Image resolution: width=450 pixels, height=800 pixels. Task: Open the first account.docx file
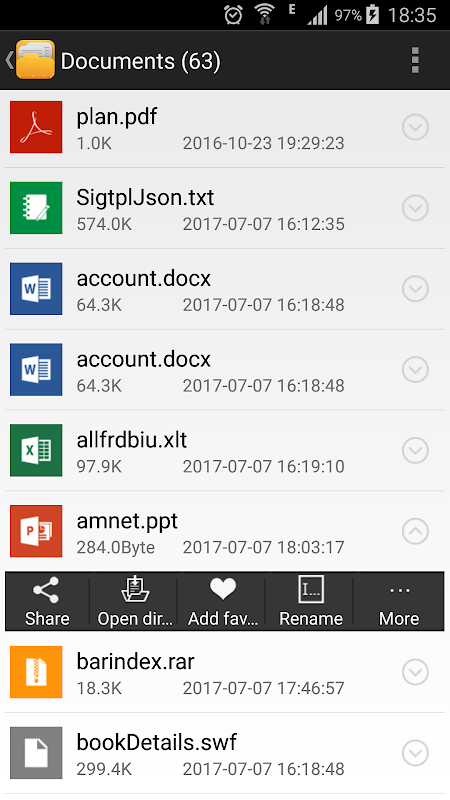(x=225, y=289)
